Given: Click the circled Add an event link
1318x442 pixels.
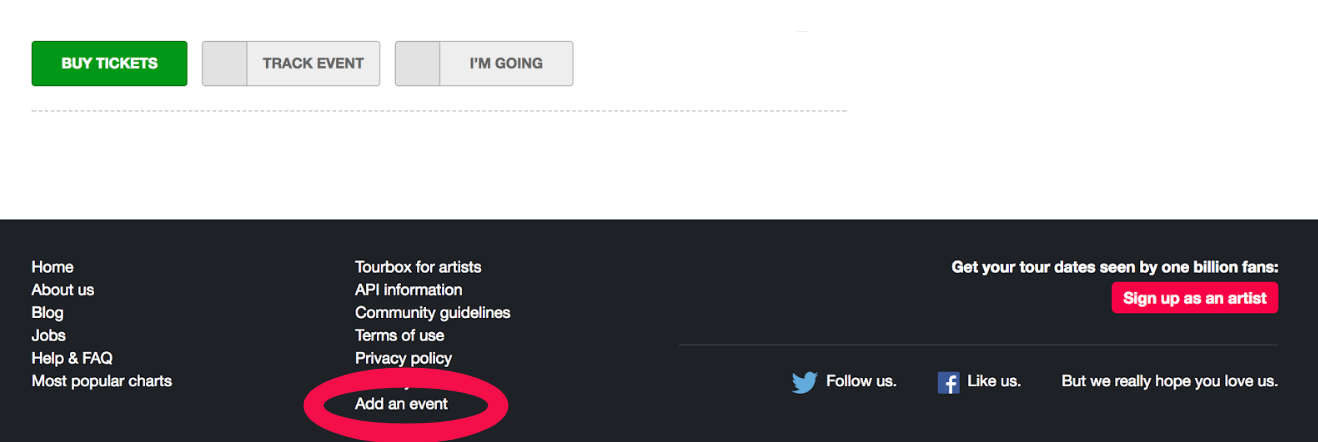Looking at the screenshot, I should 402,404.
